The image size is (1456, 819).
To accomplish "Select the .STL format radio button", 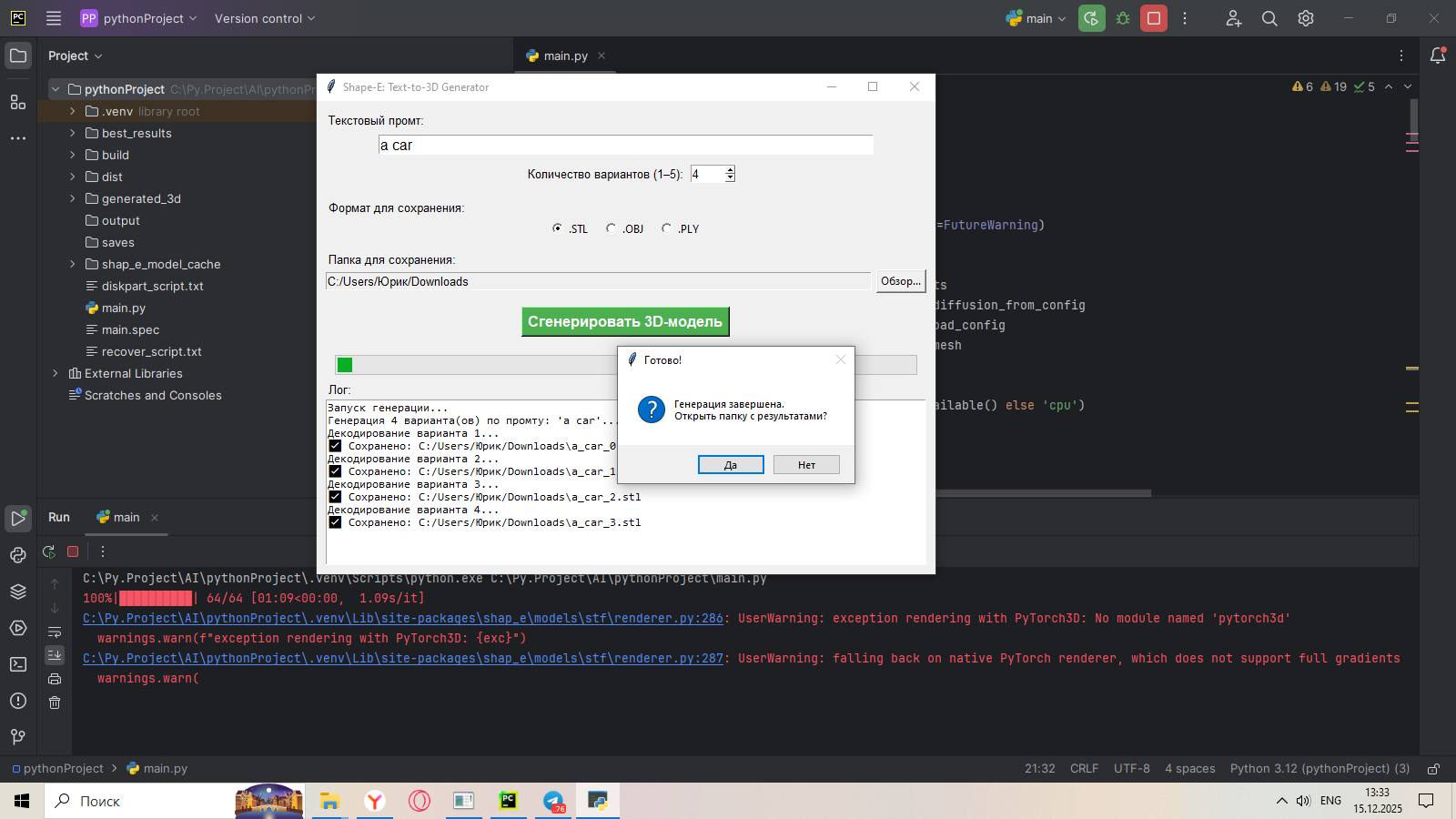I will [x=557, y=228].
